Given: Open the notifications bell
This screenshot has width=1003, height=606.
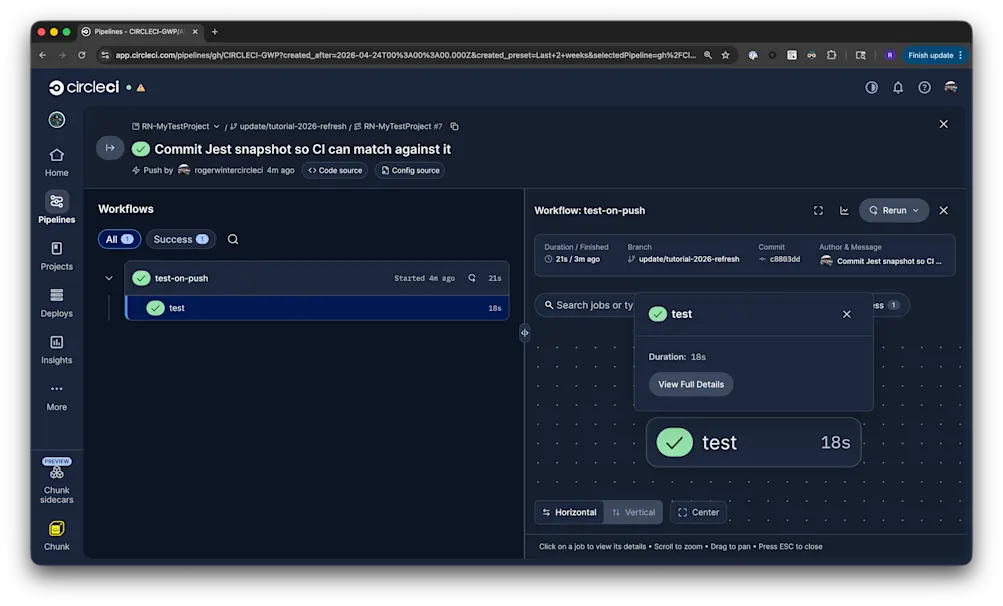Looking at the screenshot, I should pyautogui.click(x=898, y=87).
